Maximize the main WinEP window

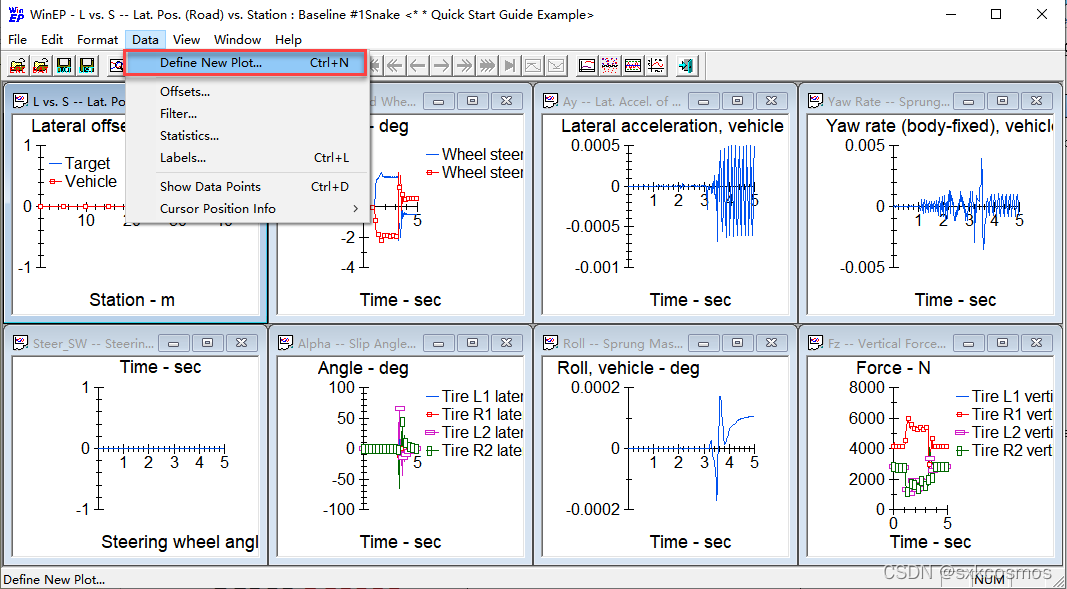pos(996,14)
